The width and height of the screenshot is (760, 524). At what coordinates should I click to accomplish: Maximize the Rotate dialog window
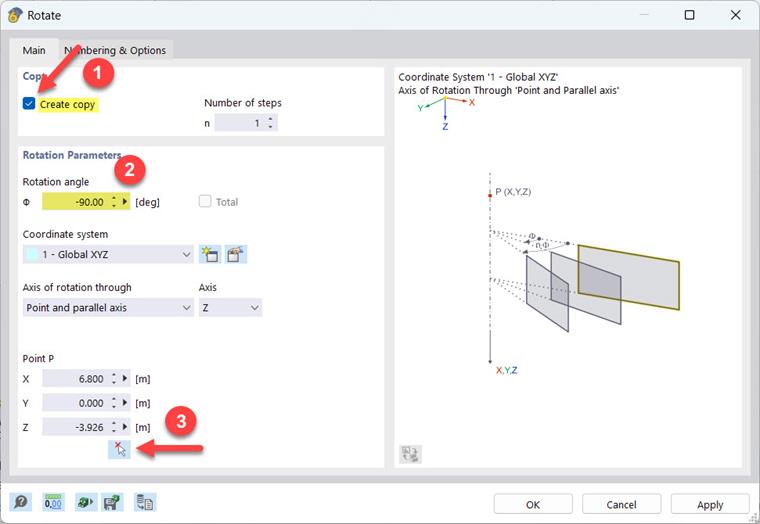tap(689, 15)
